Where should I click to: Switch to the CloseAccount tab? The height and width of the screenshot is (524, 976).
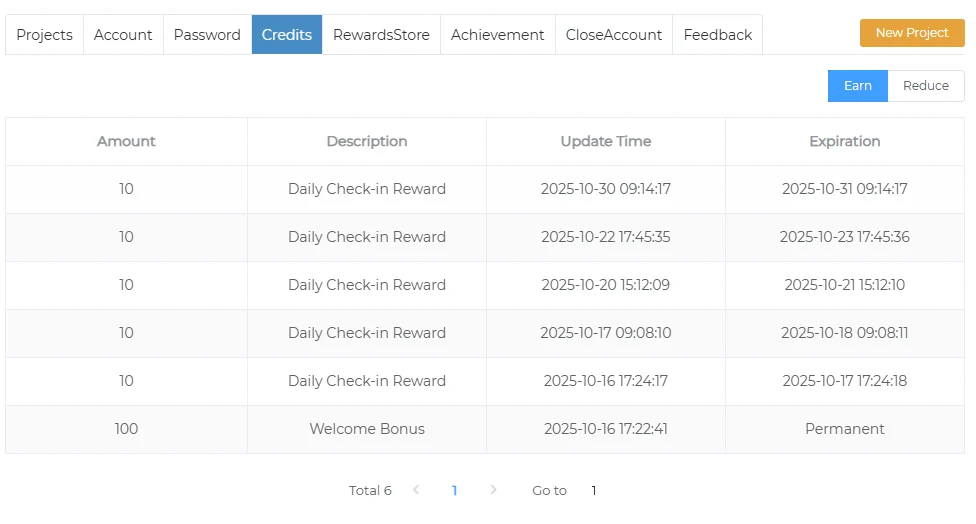pos(614,35)
